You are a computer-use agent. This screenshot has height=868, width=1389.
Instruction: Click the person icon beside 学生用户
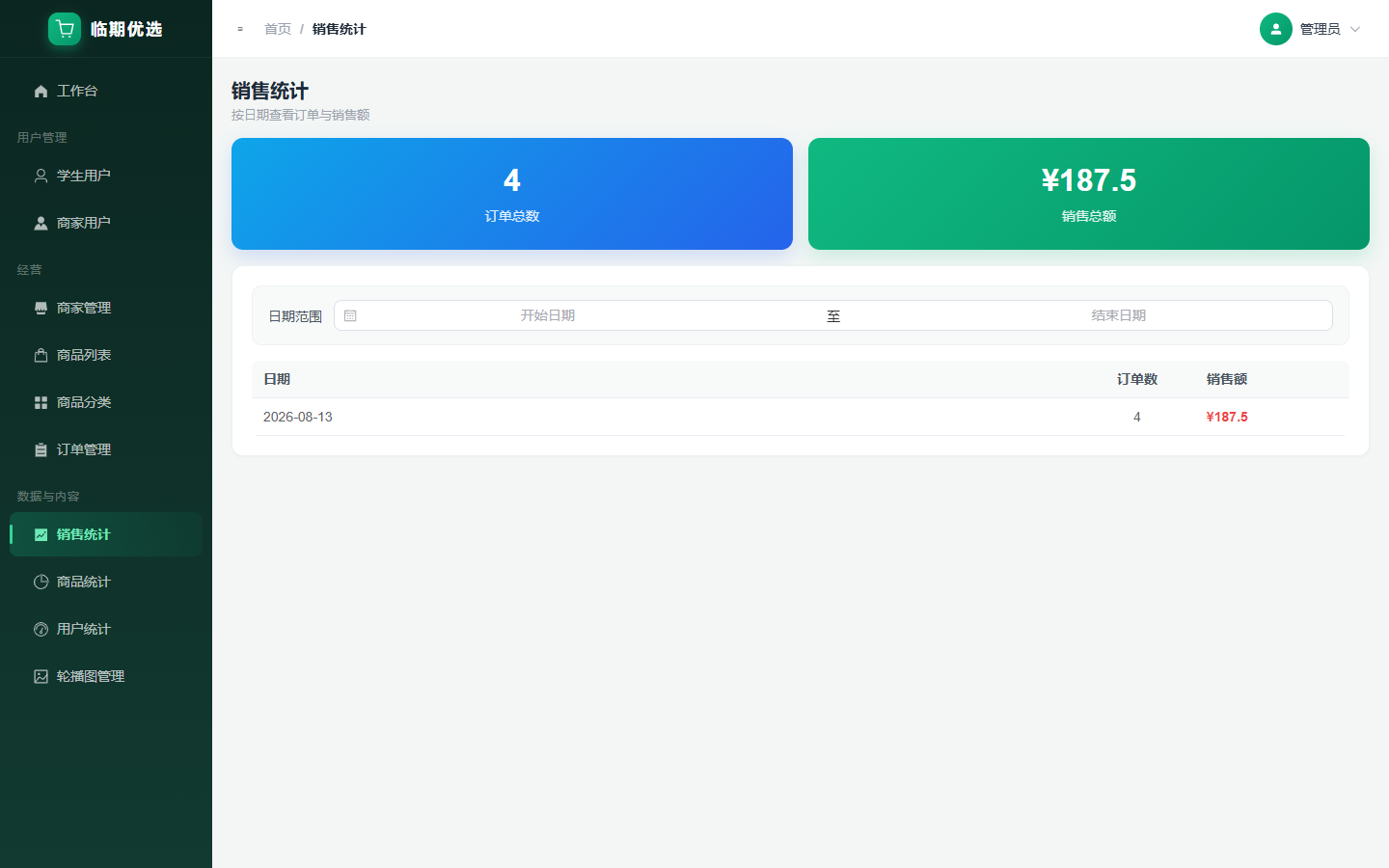[x=41, y=176]
